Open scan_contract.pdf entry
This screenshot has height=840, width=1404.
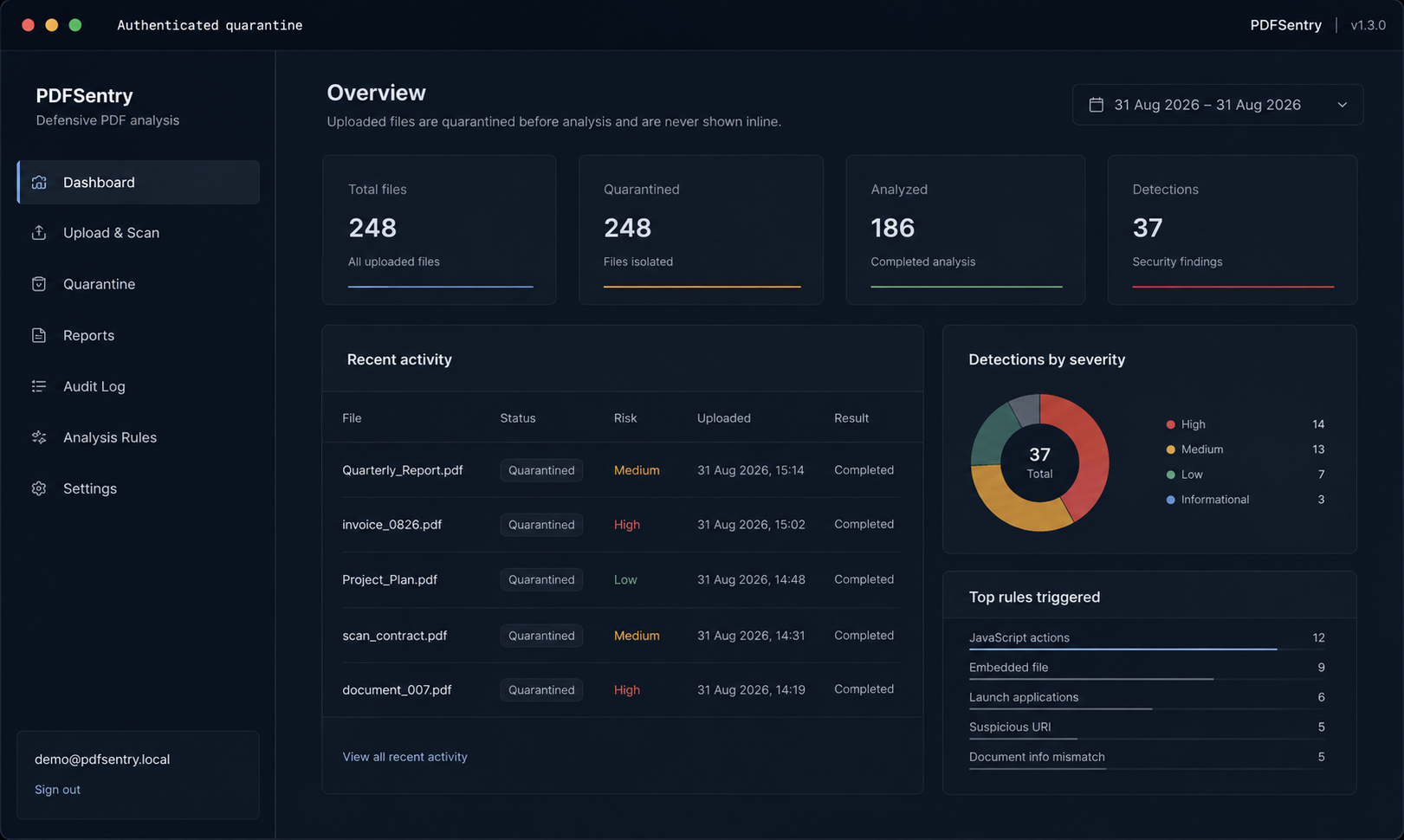pyautogui.click(x=621, y=636)
